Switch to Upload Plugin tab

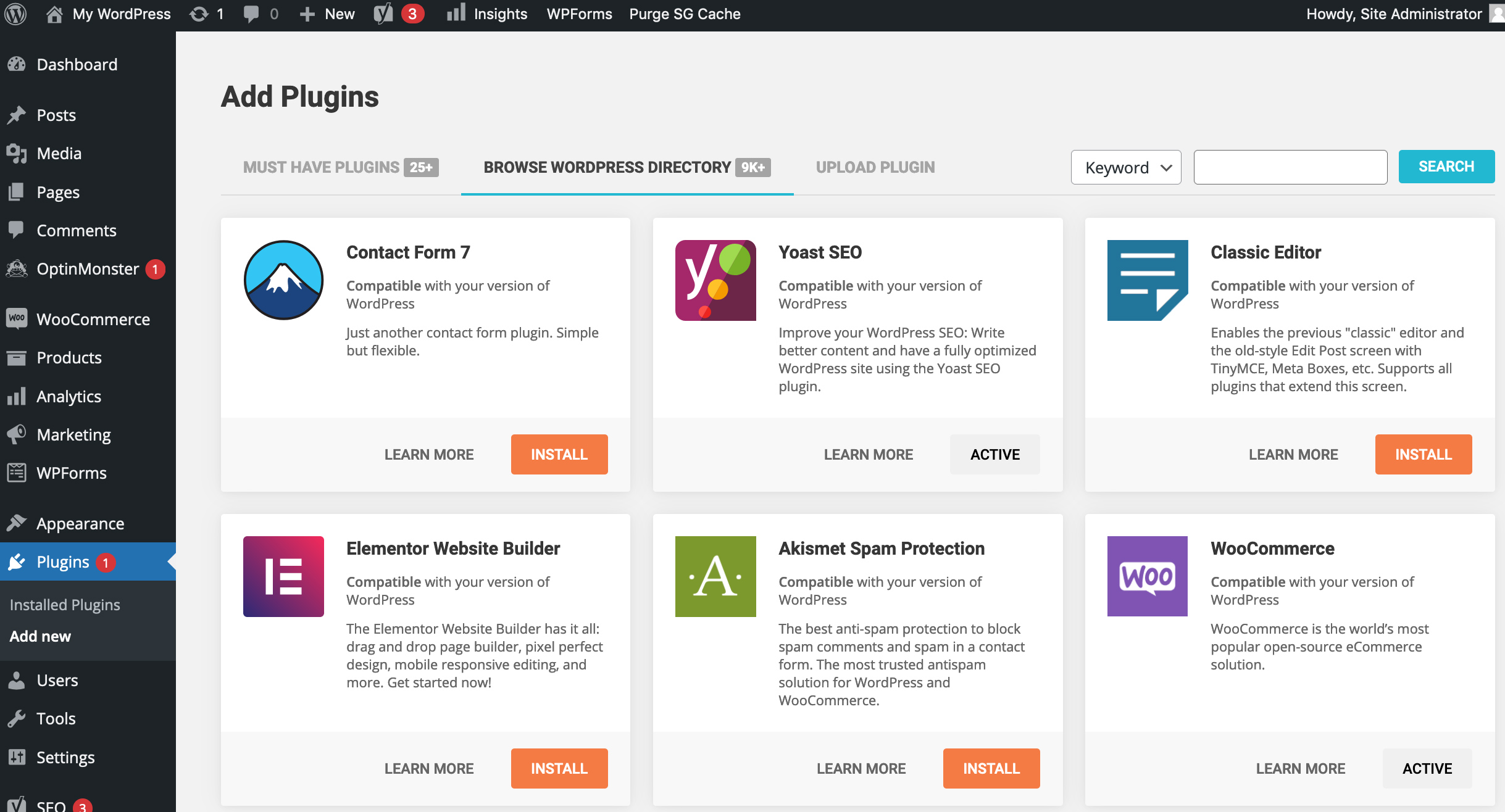click(x=875, y=167)
